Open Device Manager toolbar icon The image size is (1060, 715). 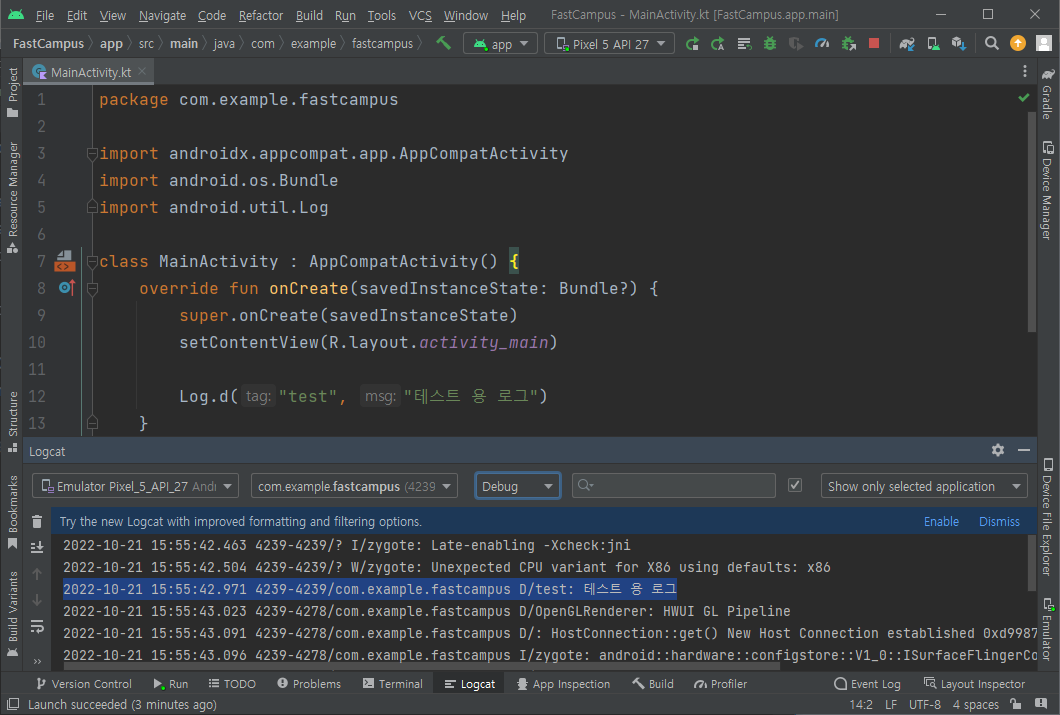coord(933,44)
